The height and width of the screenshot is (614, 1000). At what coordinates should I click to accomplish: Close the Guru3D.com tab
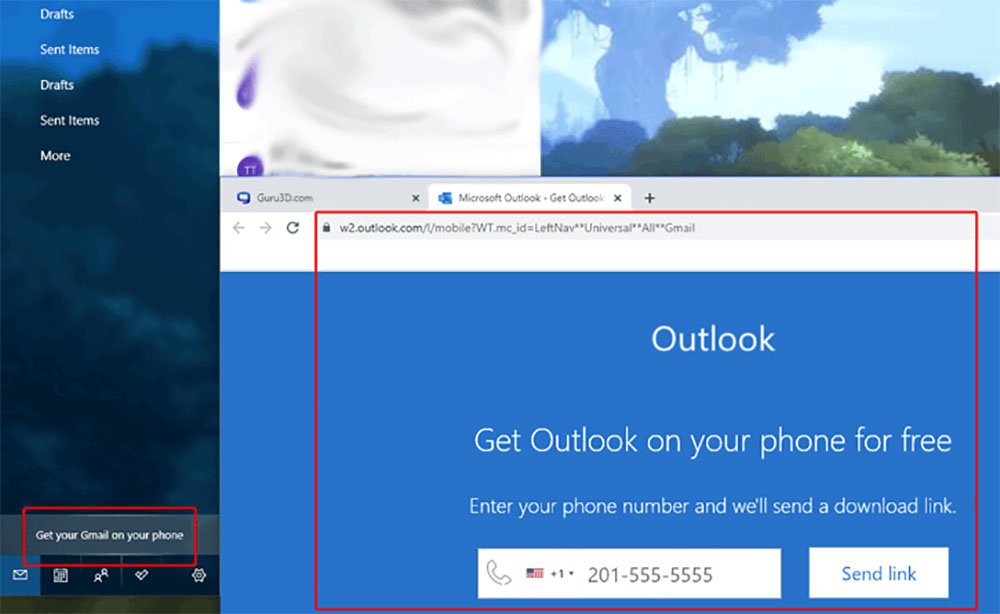[x=415, y=198]
